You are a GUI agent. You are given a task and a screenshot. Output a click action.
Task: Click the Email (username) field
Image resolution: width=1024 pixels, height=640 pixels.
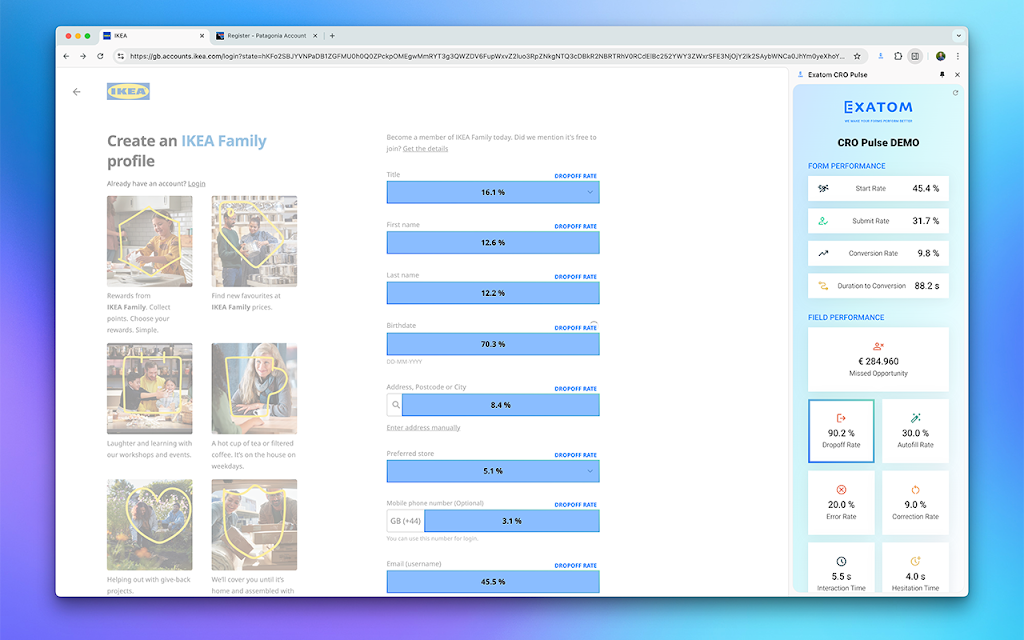tap(493, 582)
